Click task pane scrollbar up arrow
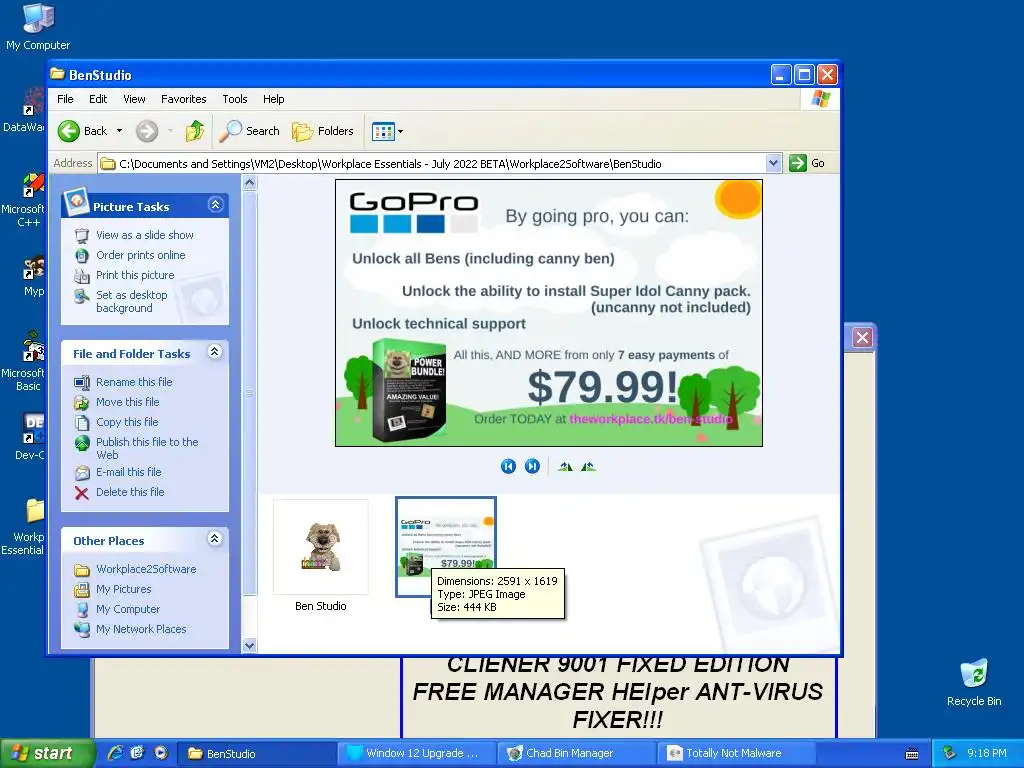This screenshot has width=1024, height=768. click(x=249, y=184)
